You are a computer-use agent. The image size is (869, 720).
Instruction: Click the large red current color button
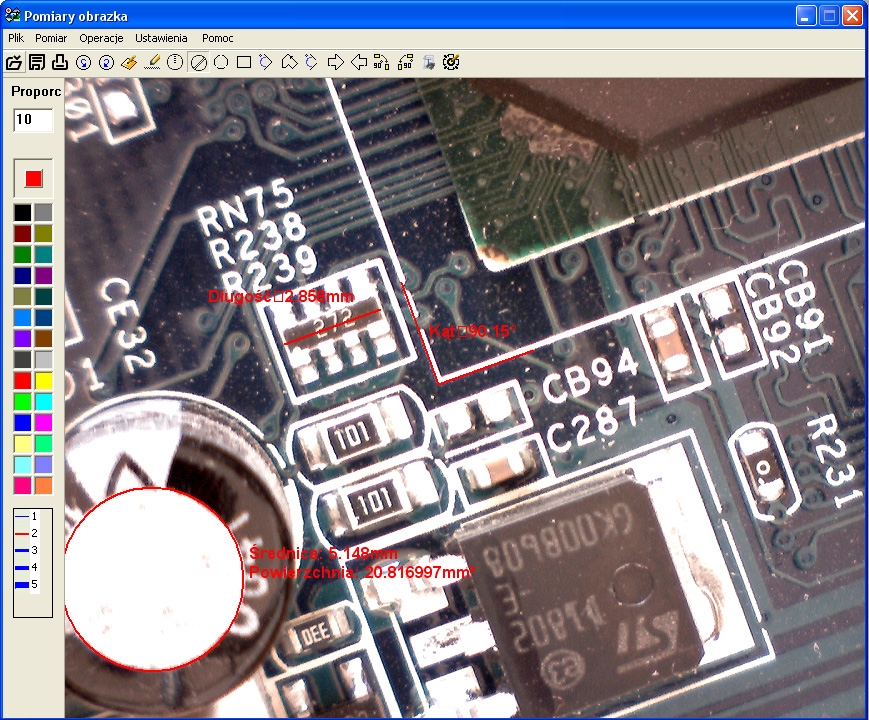33,178
